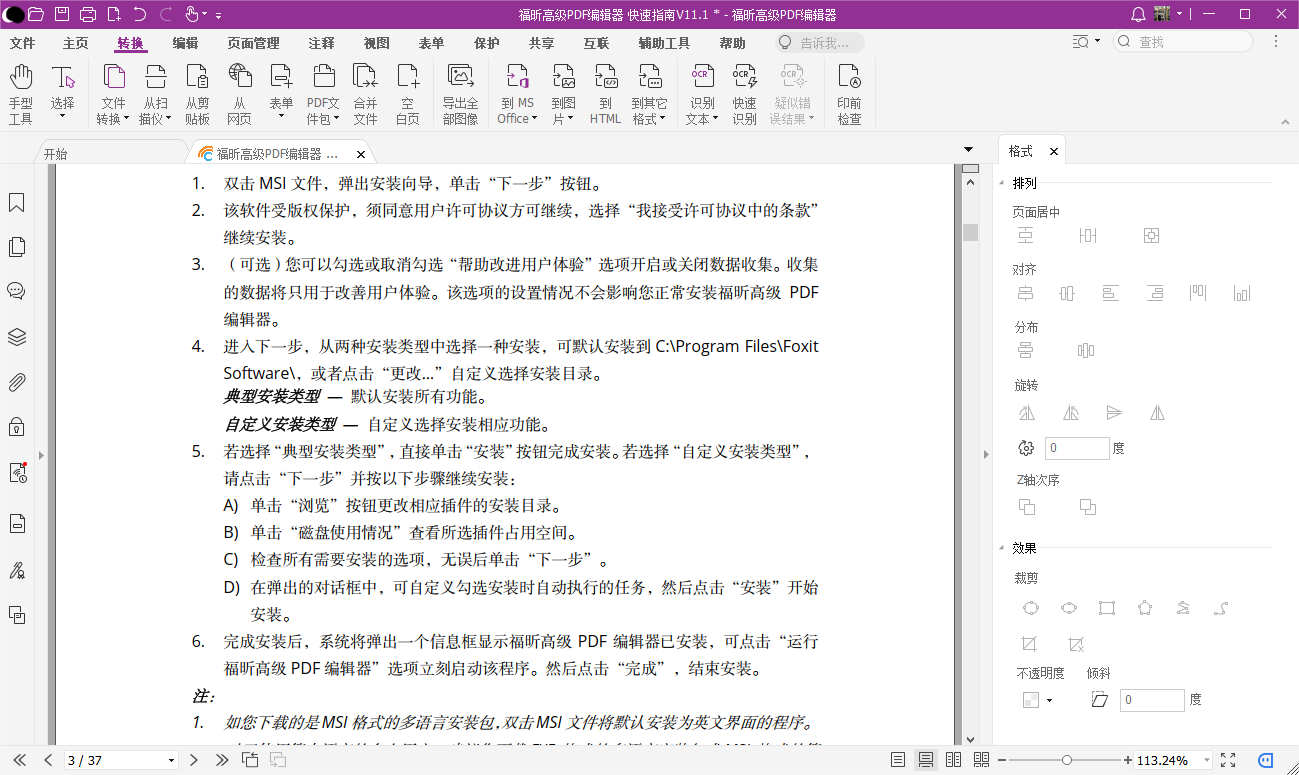This screenshot has width=1299, height=775.
Task: Create PDF from web page (从网页)
Action: [240, 95]
